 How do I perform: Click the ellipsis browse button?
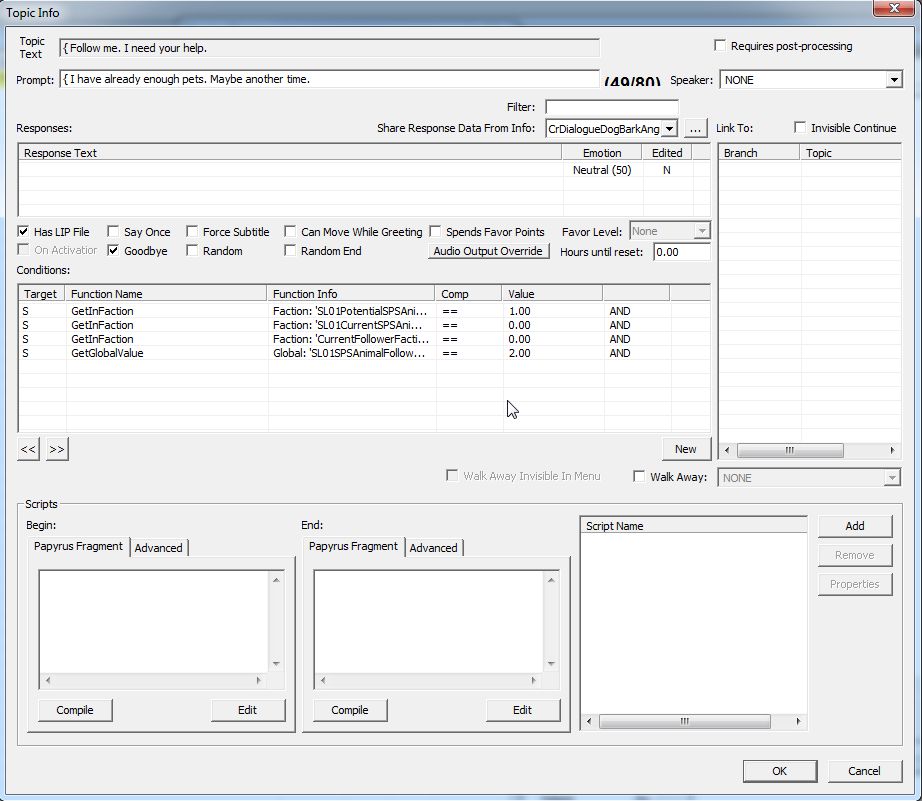pos(695,128)
